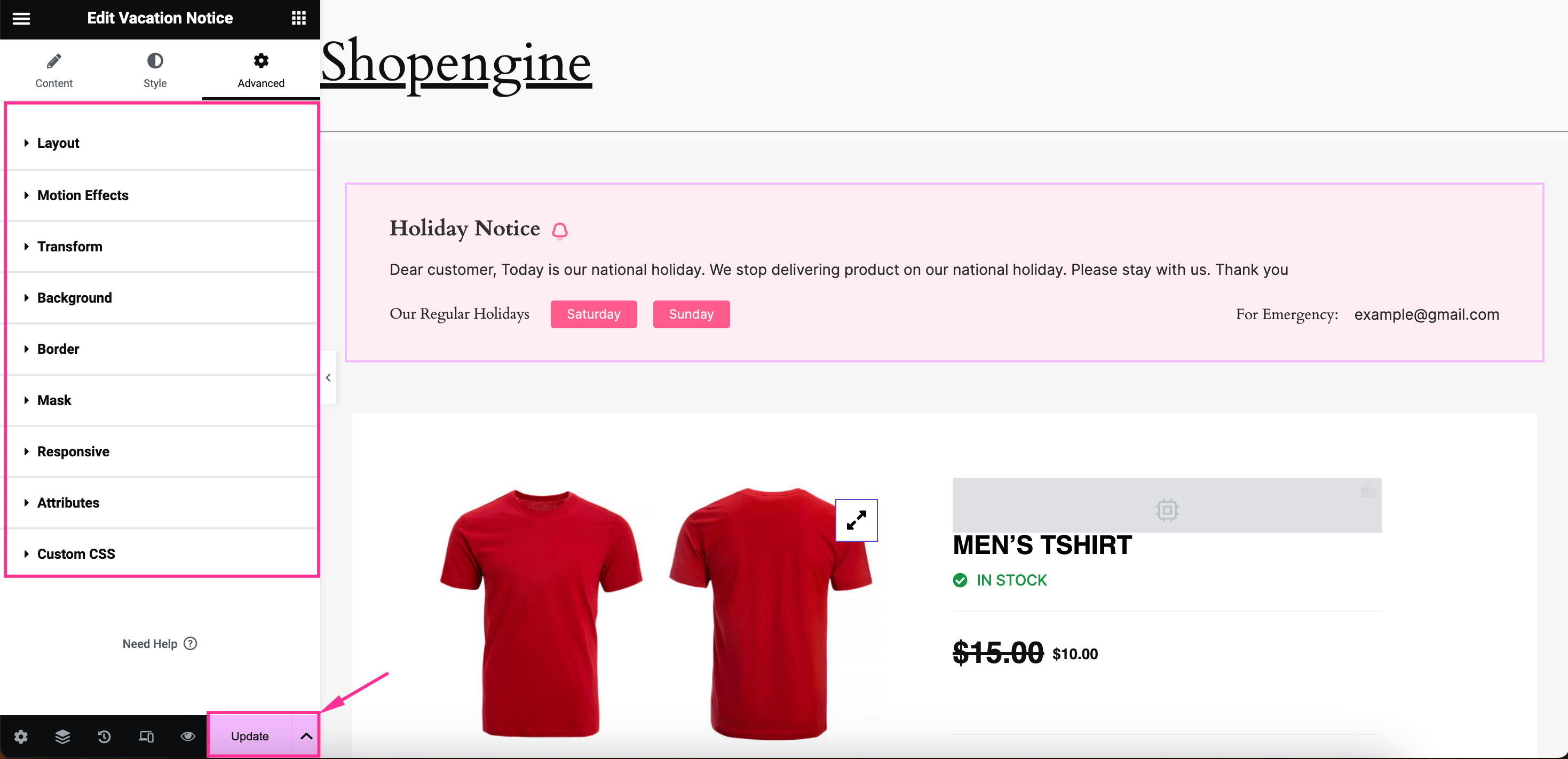The image size is (1568, 759).
Task: Click the collapse panel arrow icon
Action: 328,378
